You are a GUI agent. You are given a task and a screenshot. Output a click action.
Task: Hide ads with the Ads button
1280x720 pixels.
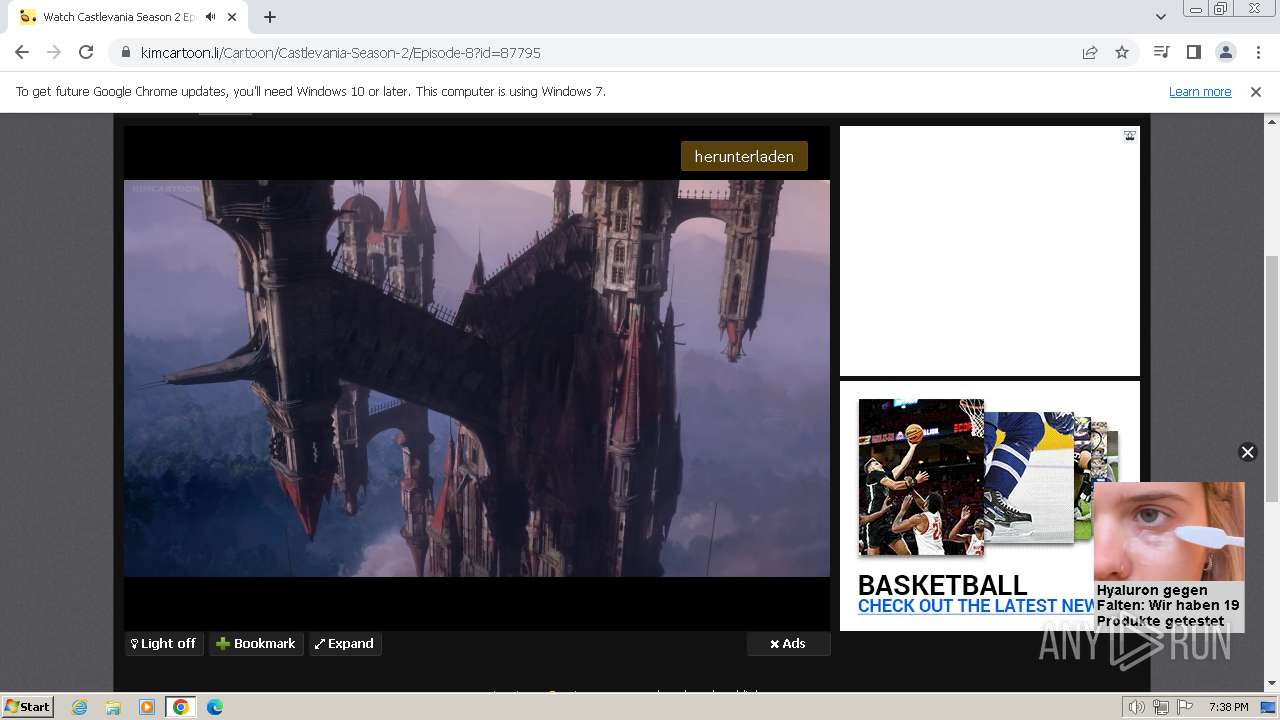[788, 643]
